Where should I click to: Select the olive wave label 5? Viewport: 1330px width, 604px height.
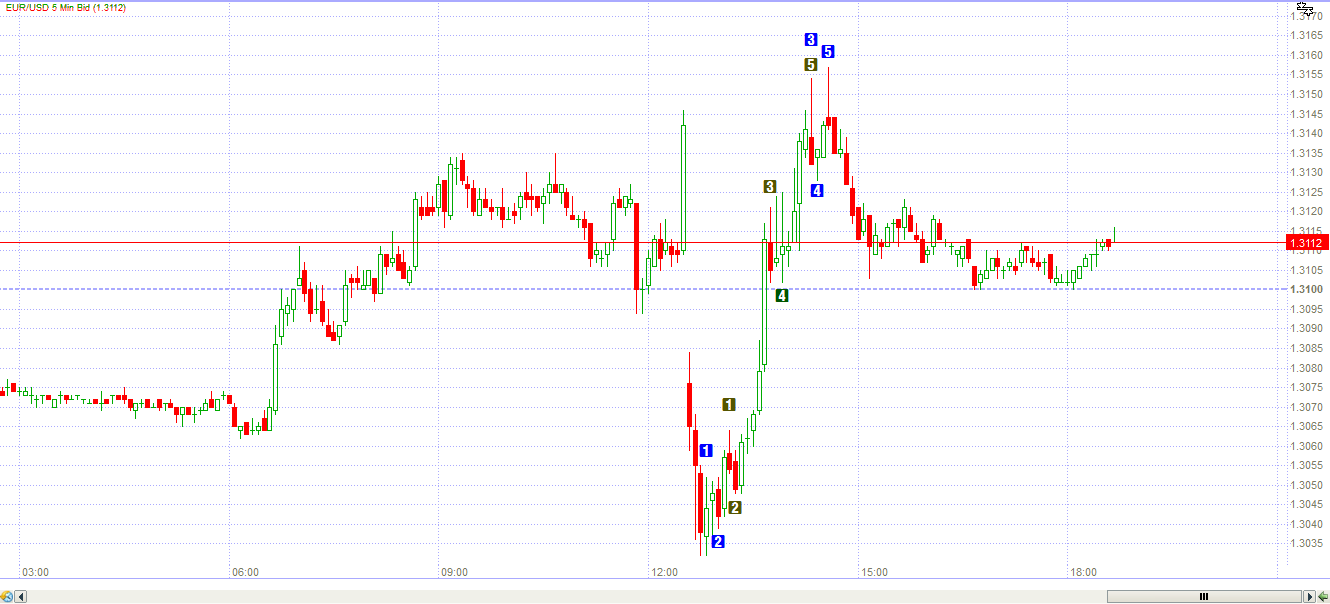(x=811, y=65)
